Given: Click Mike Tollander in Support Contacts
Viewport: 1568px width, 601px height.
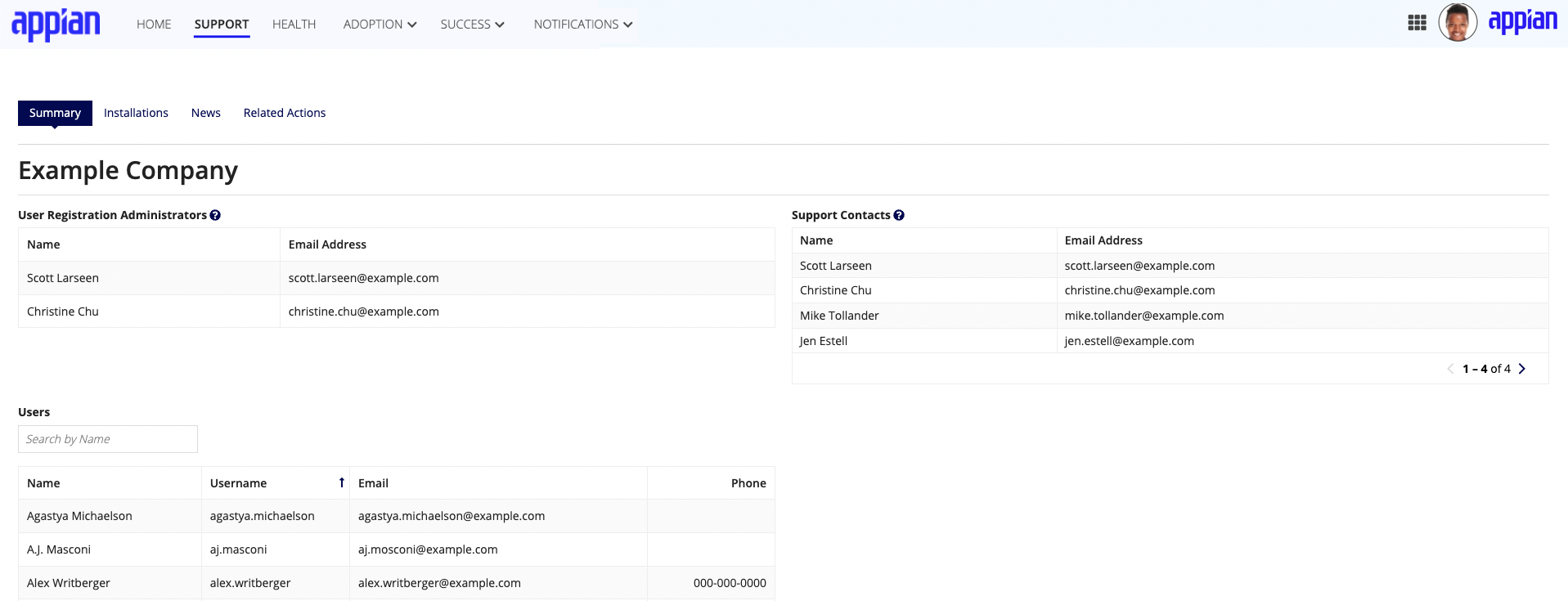Looking at the screenshot, I should click(x=839, y=316).
